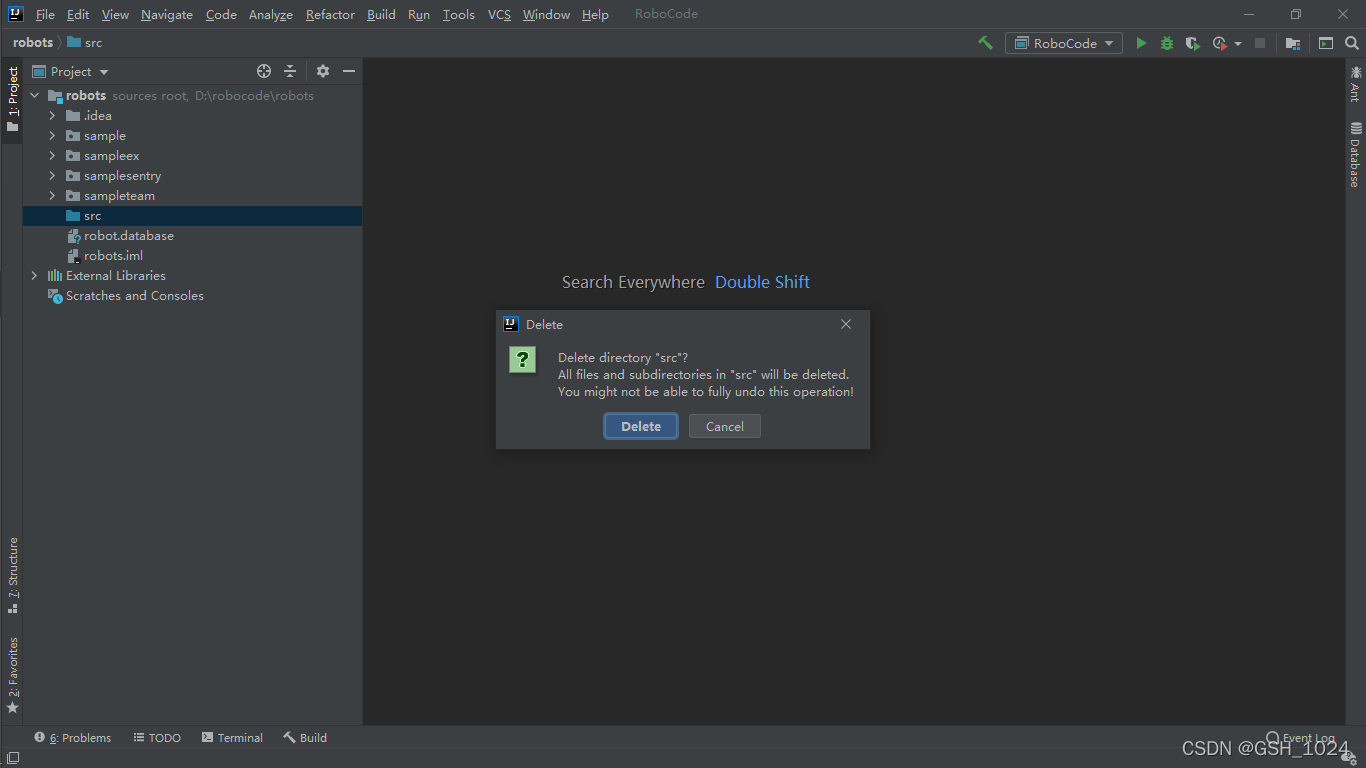Expand External Libraries node
Viewport: 1366px width, 768px height.
pos(35,276)
